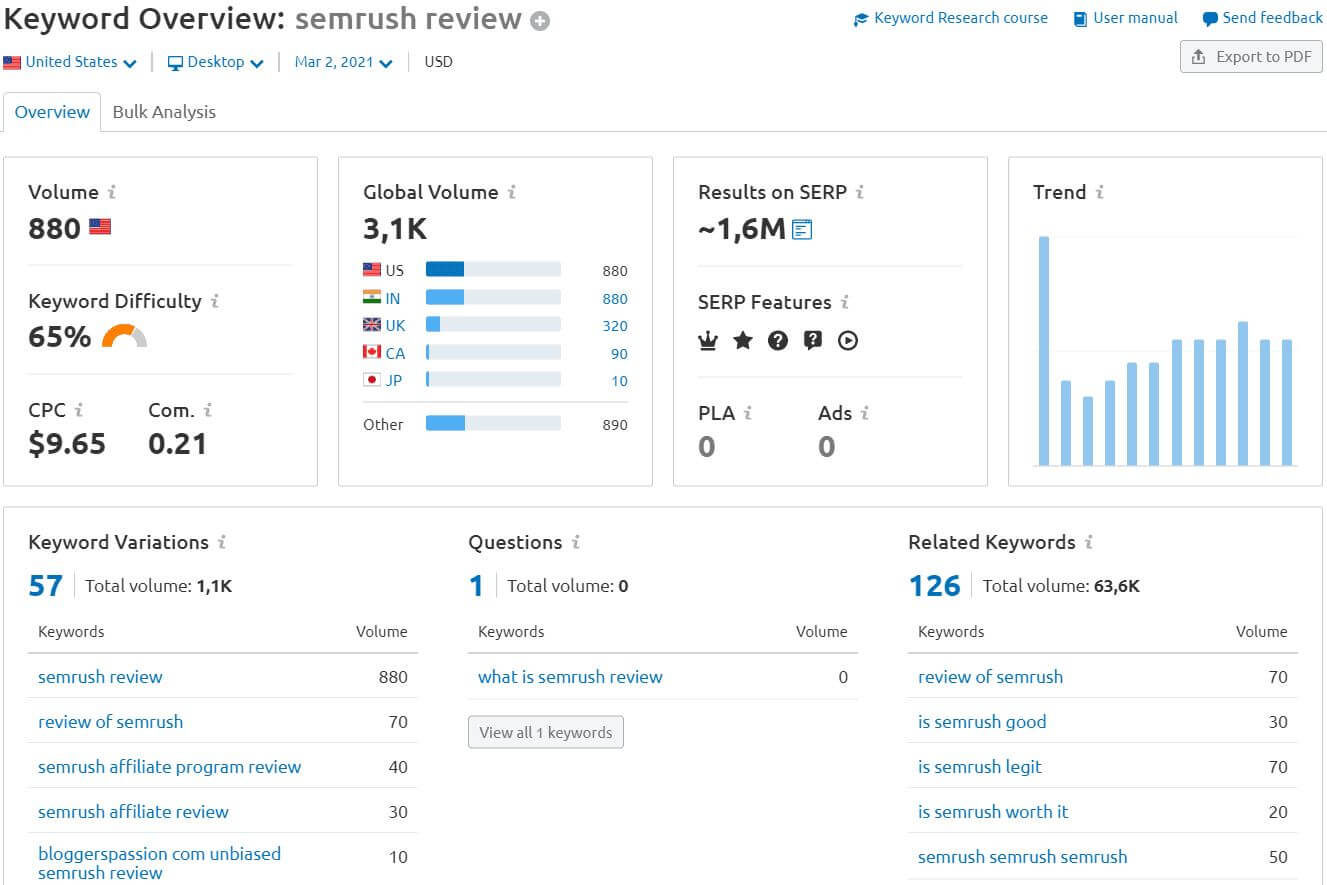Open review of semrush in Related Keywords

[990, 677]
